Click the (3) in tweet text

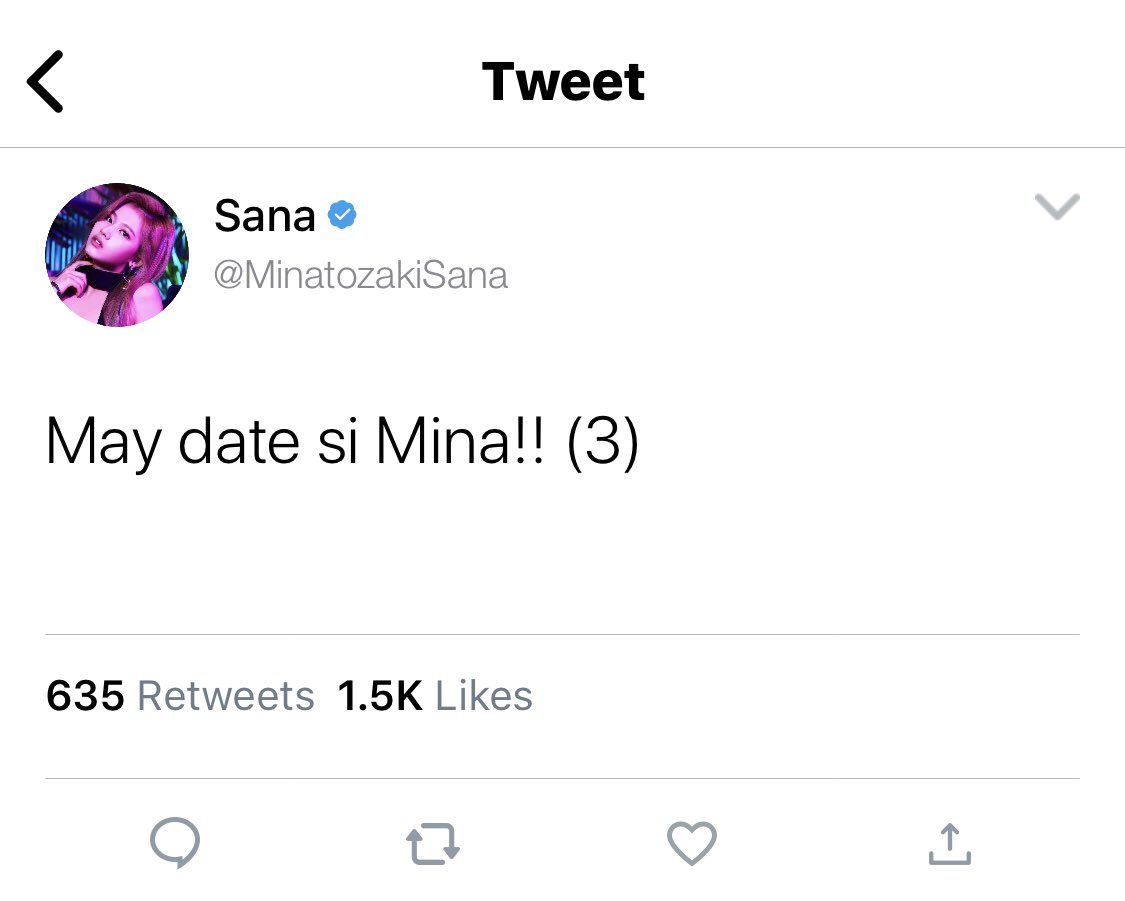coord(602,443)
